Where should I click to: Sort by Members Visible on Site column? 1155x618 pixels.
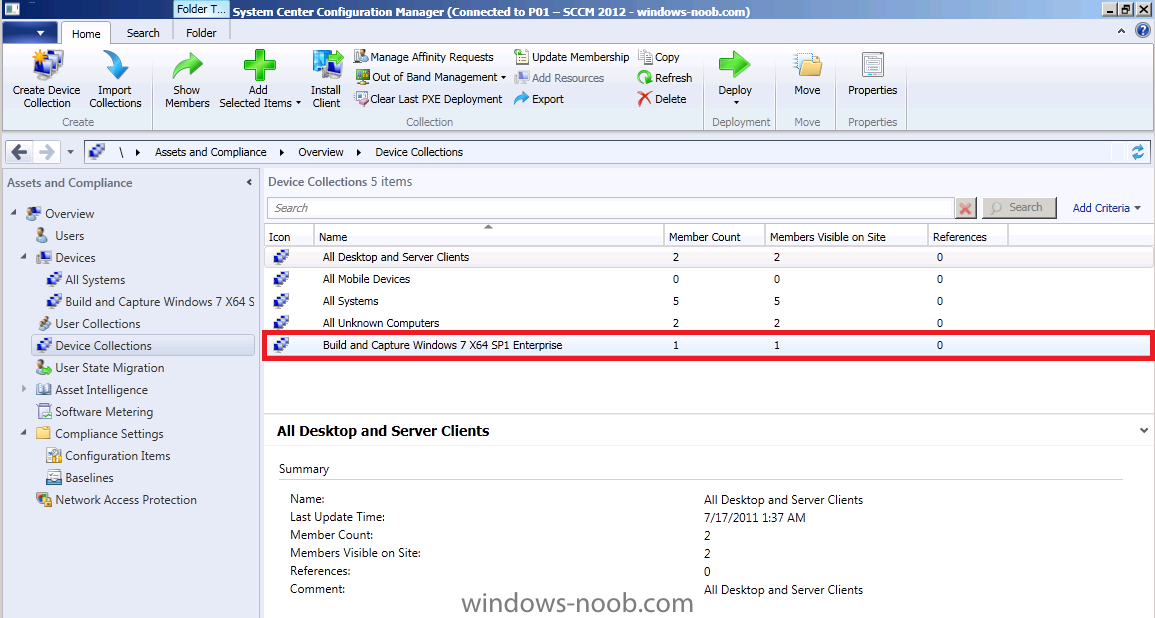846,236
